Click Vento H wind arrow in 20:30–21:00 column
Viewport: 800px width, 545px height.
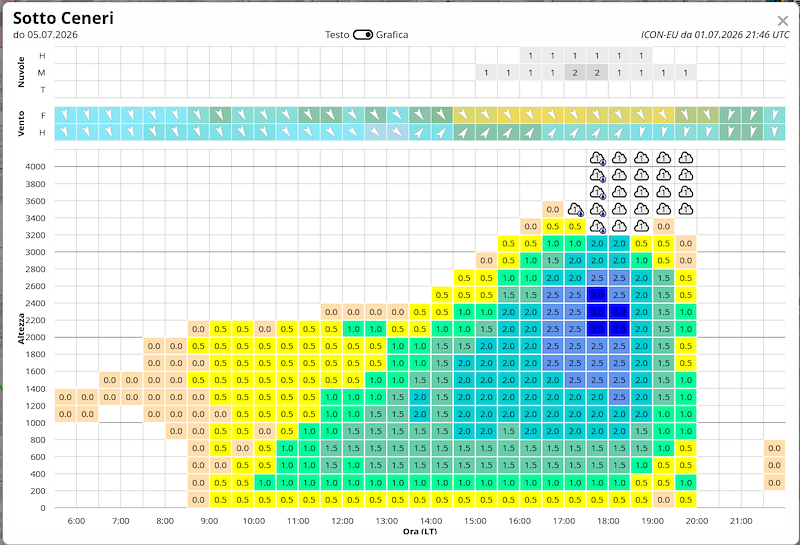[730, 132]
